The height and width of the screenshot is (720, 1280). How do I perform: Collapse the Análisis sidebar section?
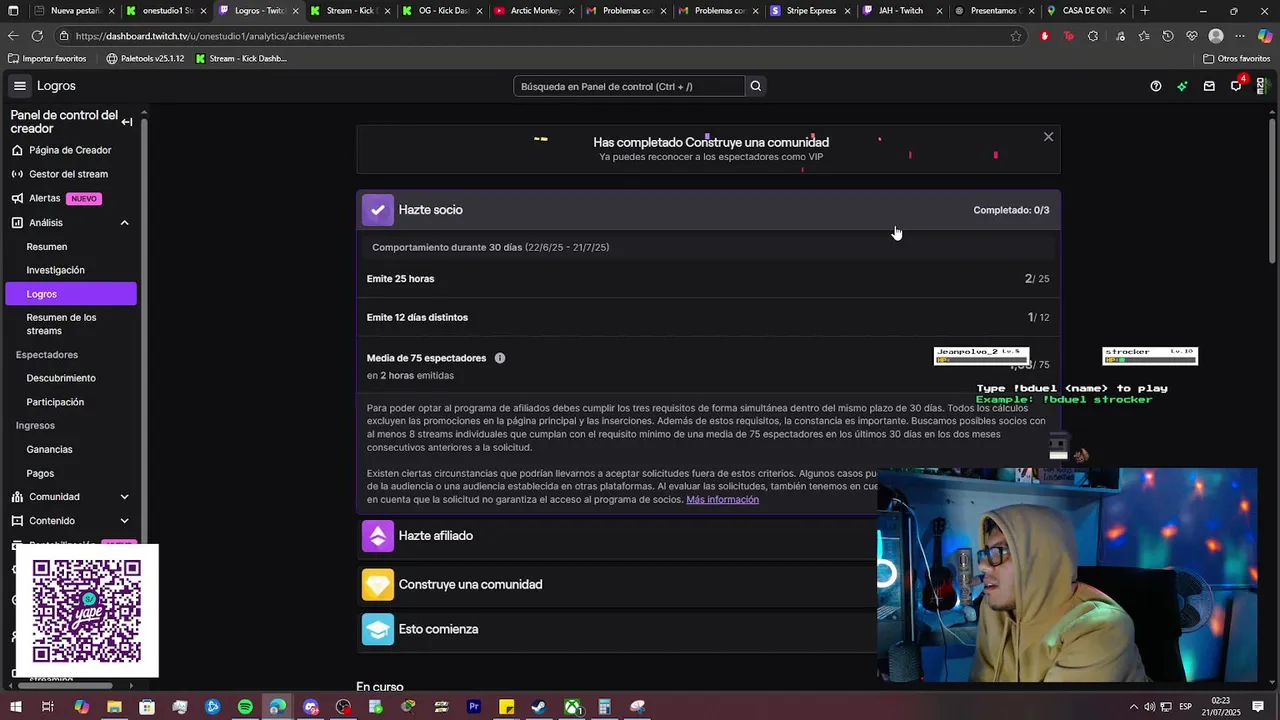tap(125, 223)
